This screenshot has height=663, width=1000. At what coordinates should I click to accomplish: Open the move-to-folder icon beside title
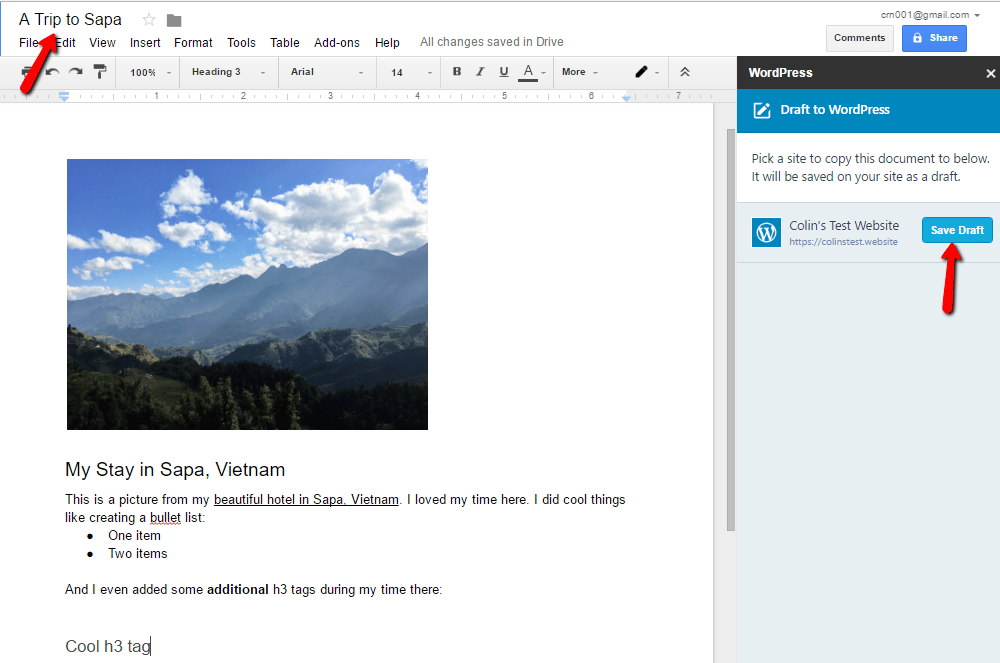[x=174, y=20]
